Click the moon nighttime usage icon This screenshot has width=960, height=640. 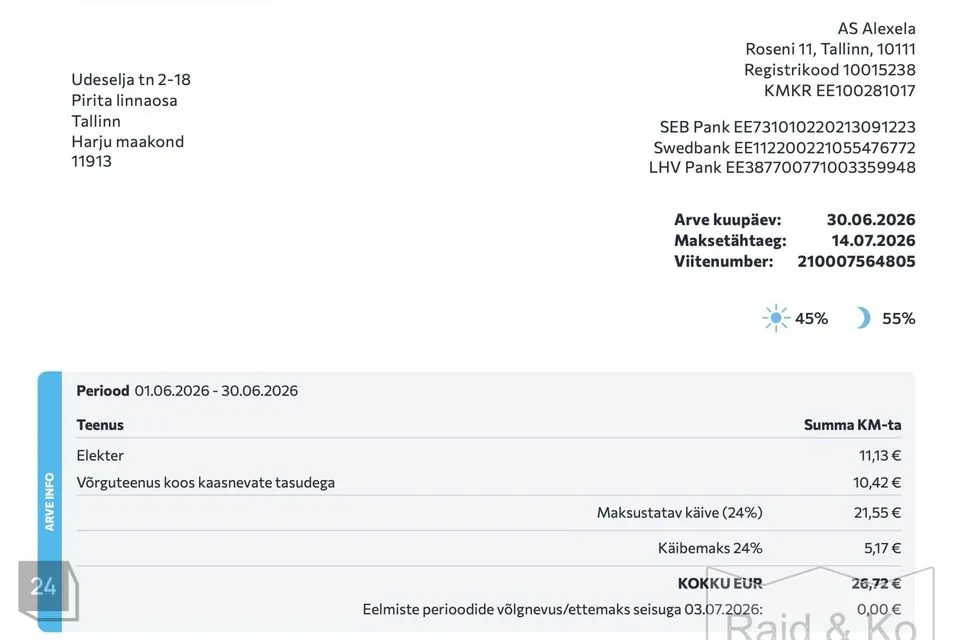coord(863,318)
